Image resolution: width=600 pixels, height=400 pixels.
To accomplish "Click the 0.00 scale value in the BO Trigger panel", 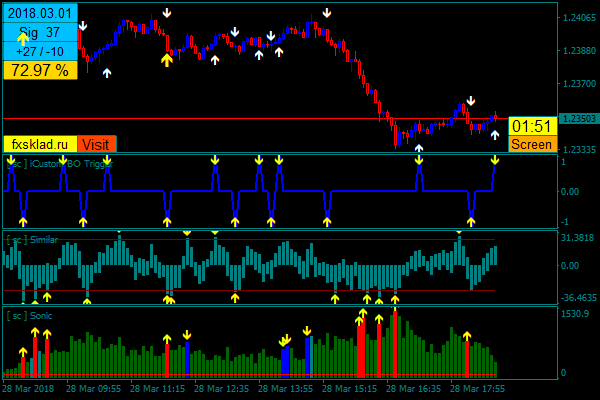I will [570, 191].
